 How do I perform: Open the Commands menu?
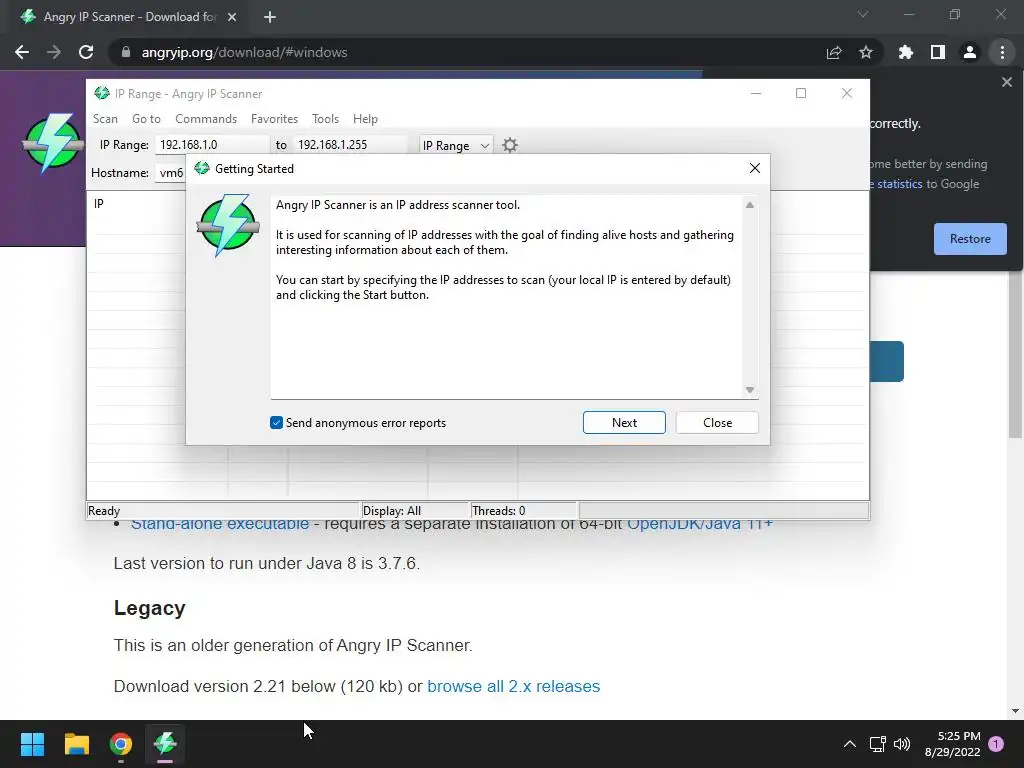[206, 119]
